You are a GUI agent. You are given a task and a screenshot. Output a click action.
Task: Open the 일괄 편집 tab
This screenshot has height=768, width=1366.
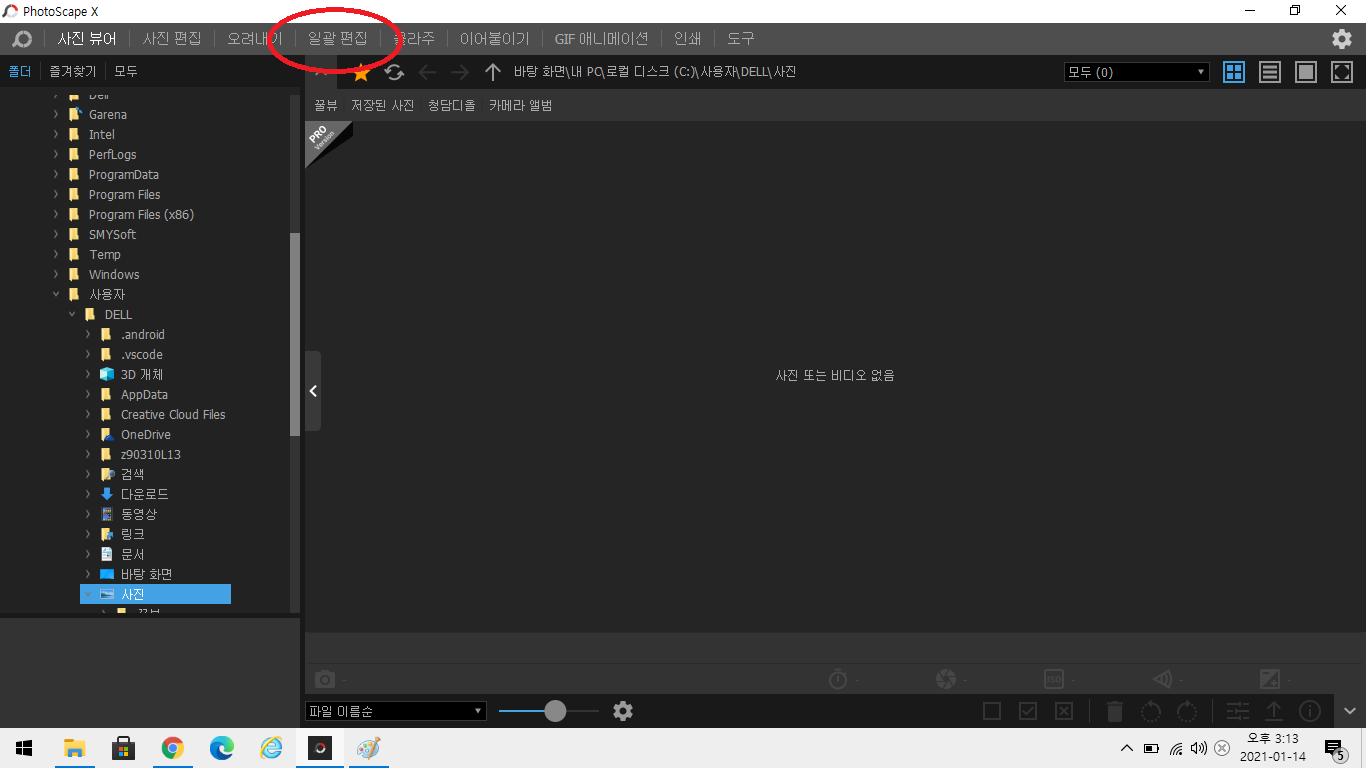tap(338, 39)
